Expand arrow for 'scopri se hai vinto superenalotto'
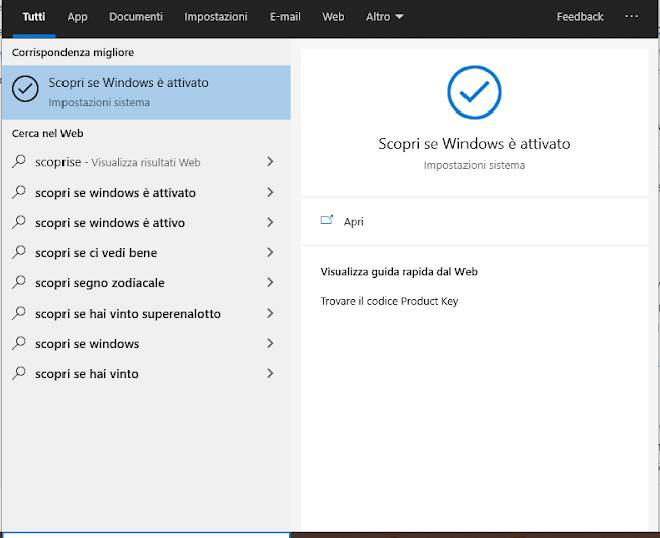The height and width of the screenshot is (538, 660). tap(270, 313)
